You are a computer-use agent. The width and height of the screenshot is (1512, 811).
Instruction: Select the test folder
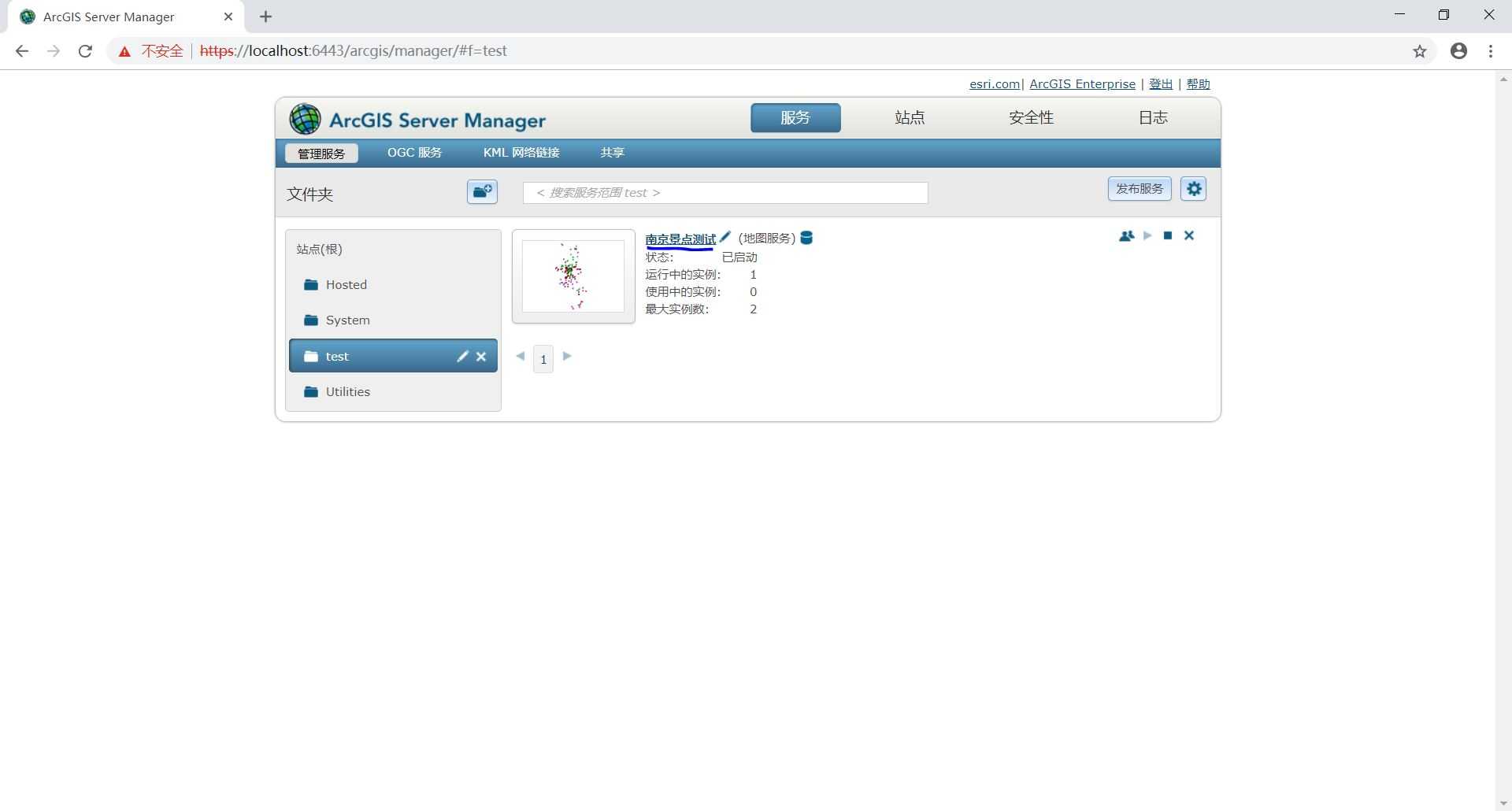click(x=393, y=356)
